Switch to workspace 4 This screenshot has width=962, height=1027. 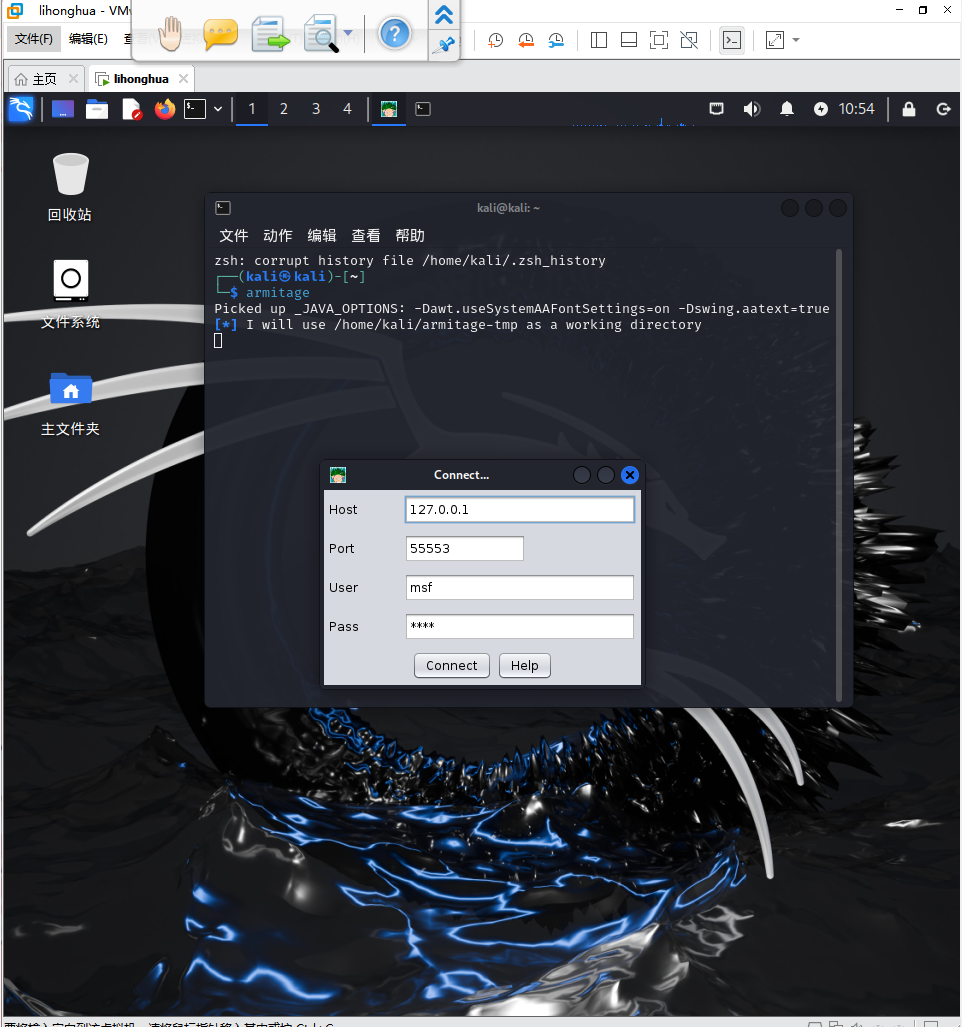347,109
